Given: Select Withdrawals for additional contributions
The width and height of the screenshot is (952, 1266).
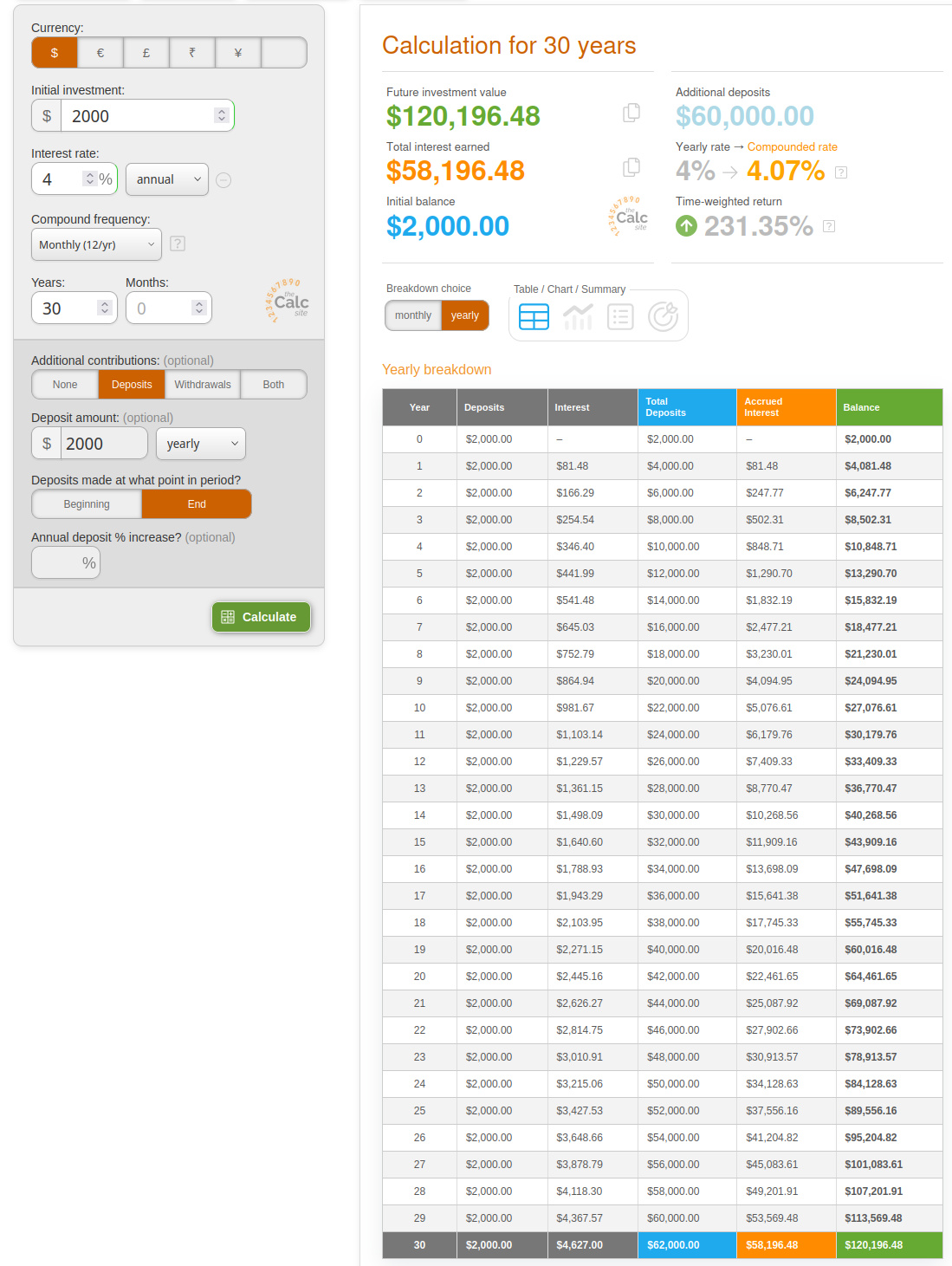Looking at the screenshot, I should 203,385.
